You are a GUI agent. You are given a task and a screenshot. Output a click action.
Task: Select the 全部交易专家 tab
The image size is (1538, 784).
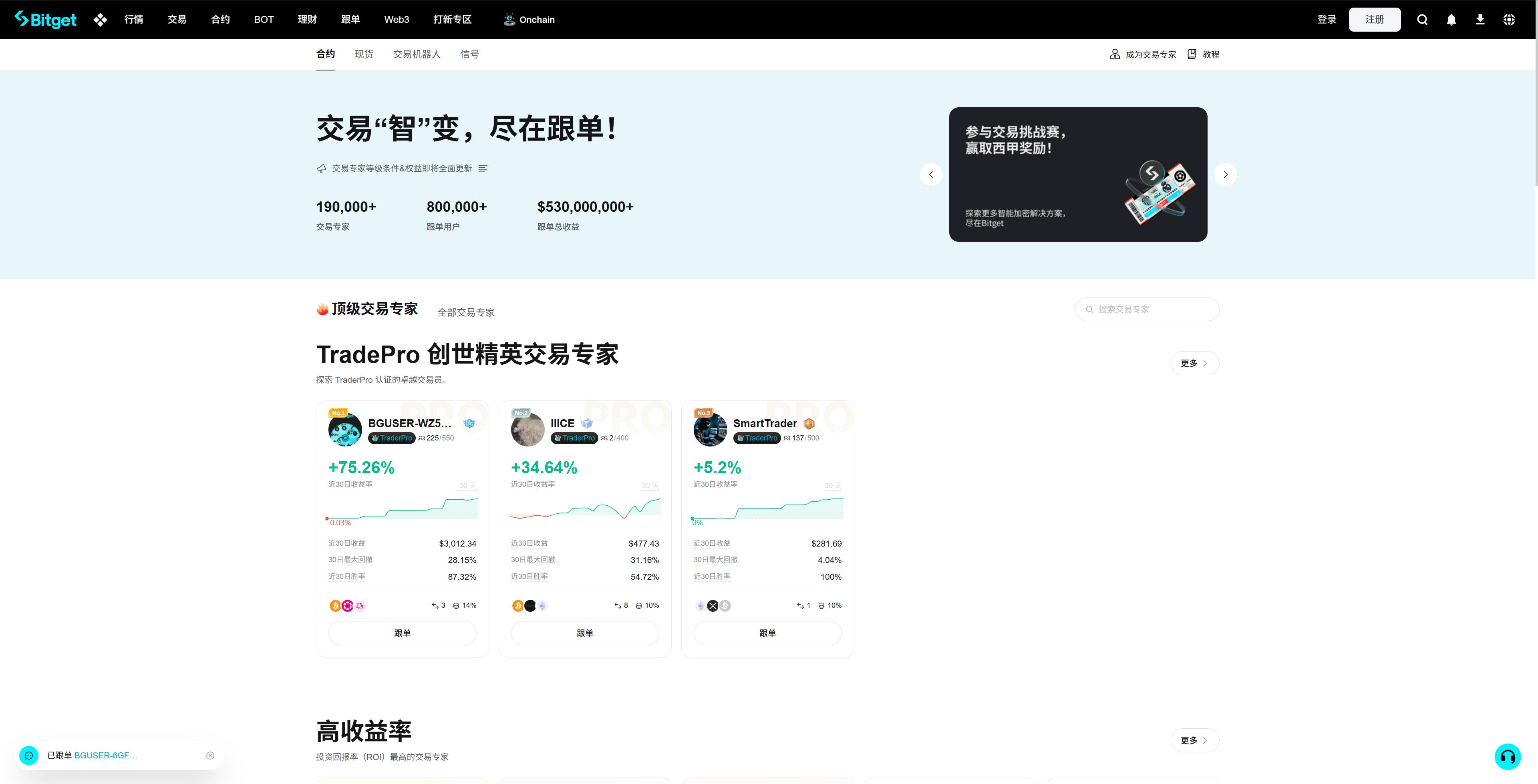(x=466, y=312)
